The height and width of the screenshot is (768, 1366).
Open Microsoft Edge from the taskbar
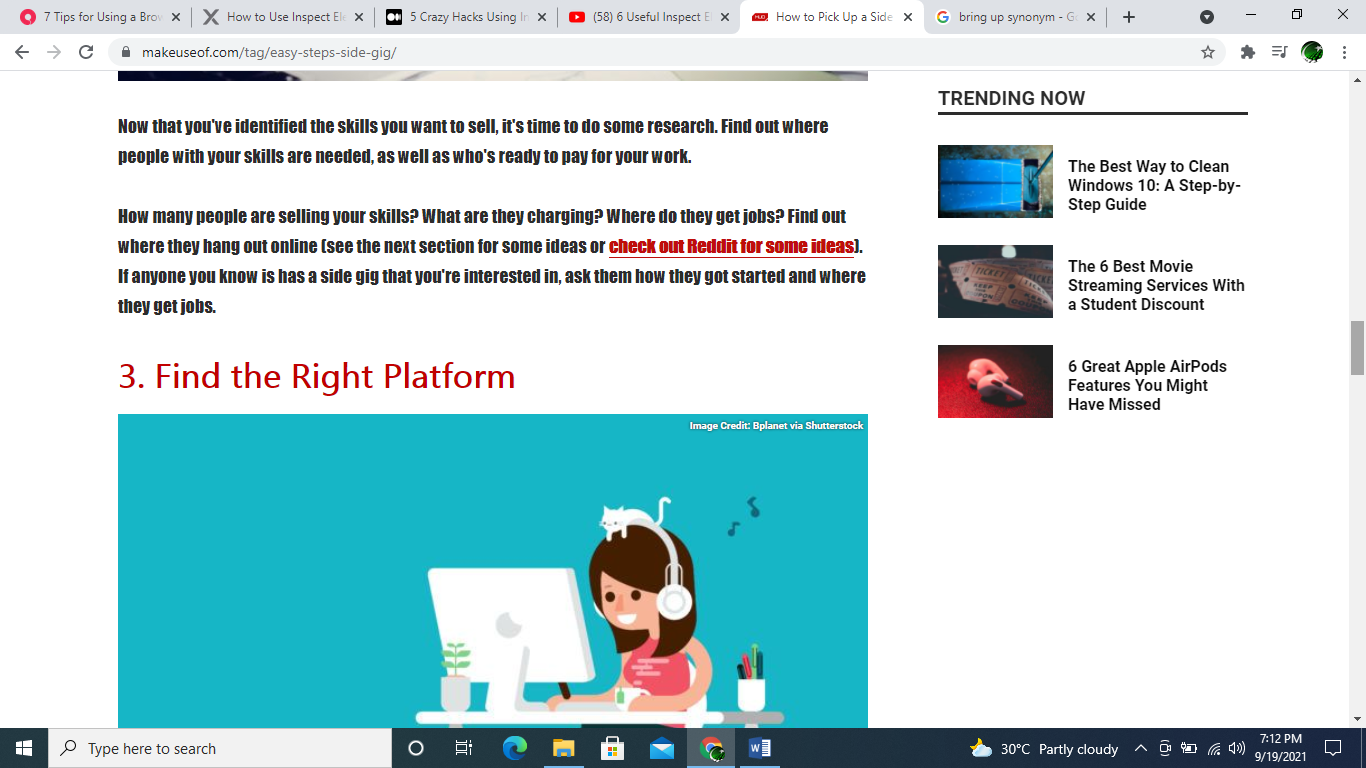[515, 748]
